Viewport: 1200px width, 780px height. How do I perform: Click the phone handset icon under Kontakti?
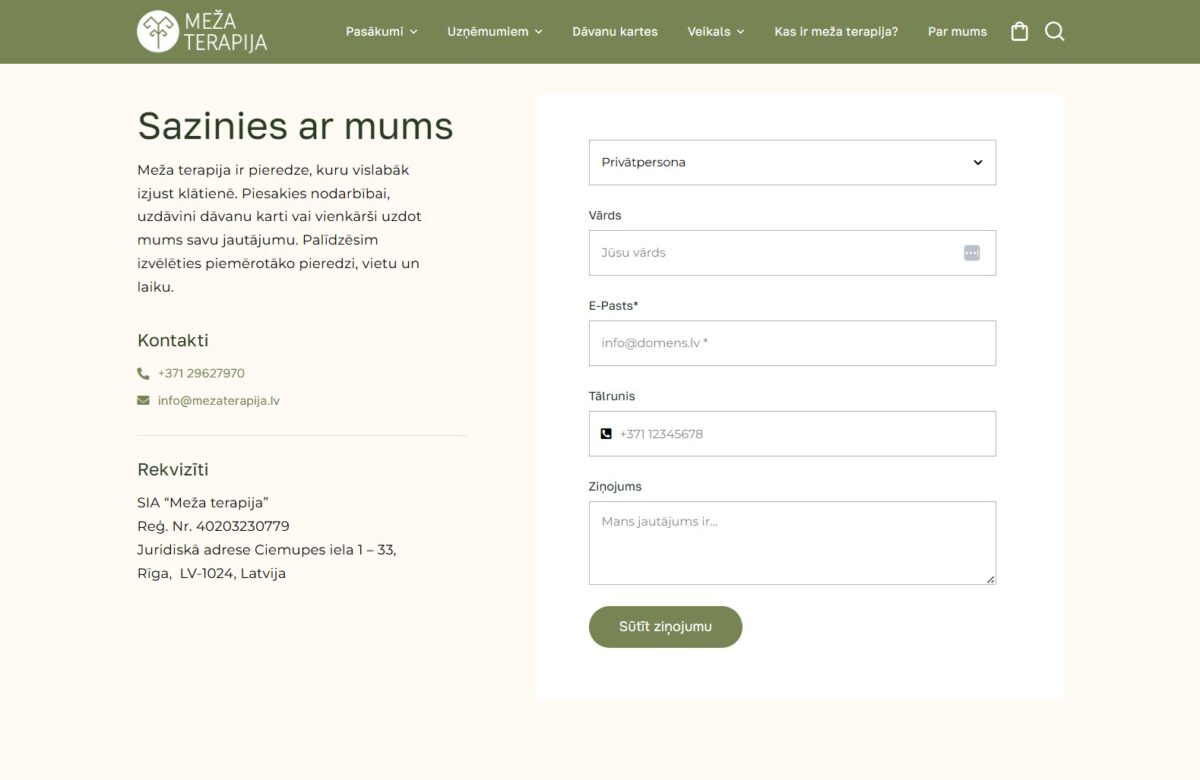[143, 374]
